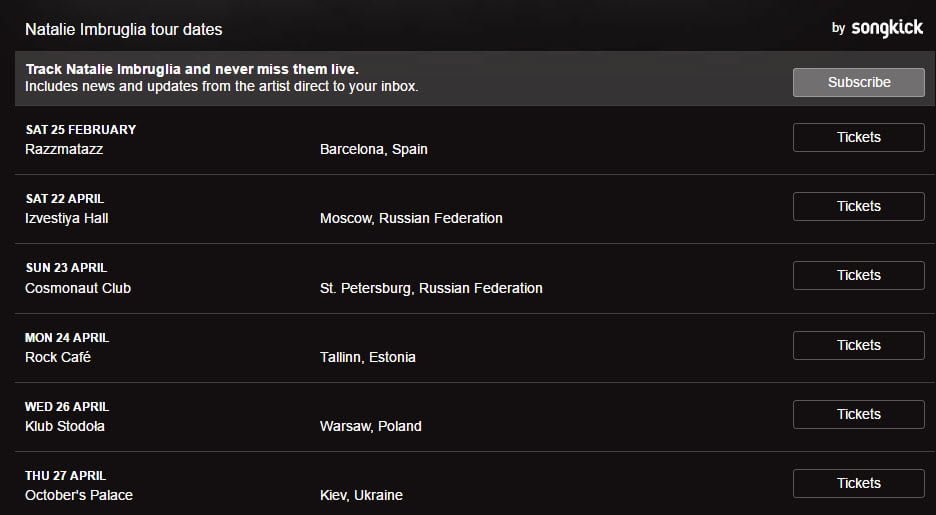Screen dimensions: 936x515
Task: Get Tickets for Kiev October's Palace show
Action: pos(858,483)
